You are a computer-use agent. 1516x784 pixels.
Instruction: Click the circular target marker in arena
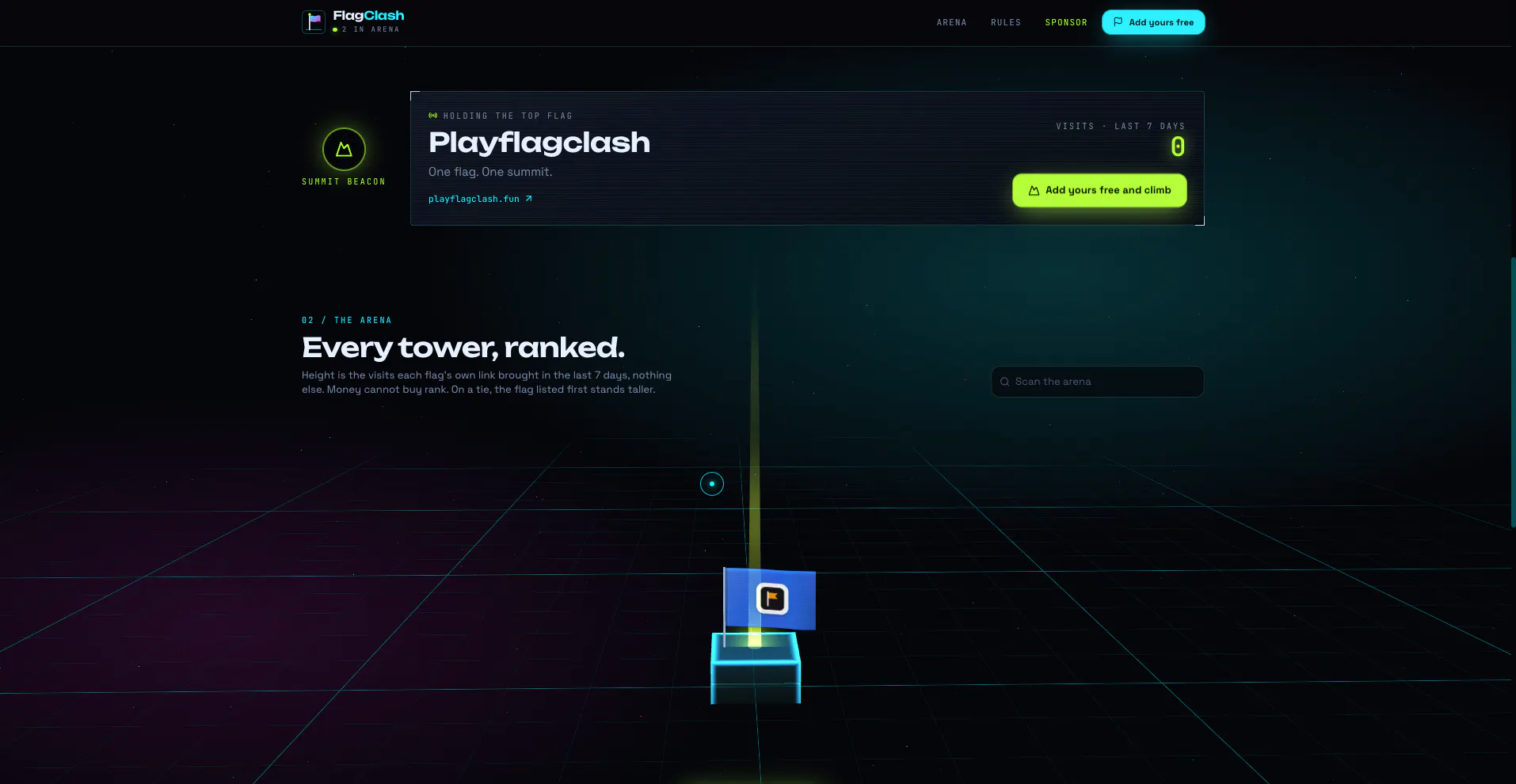click(x=712, y=484)
